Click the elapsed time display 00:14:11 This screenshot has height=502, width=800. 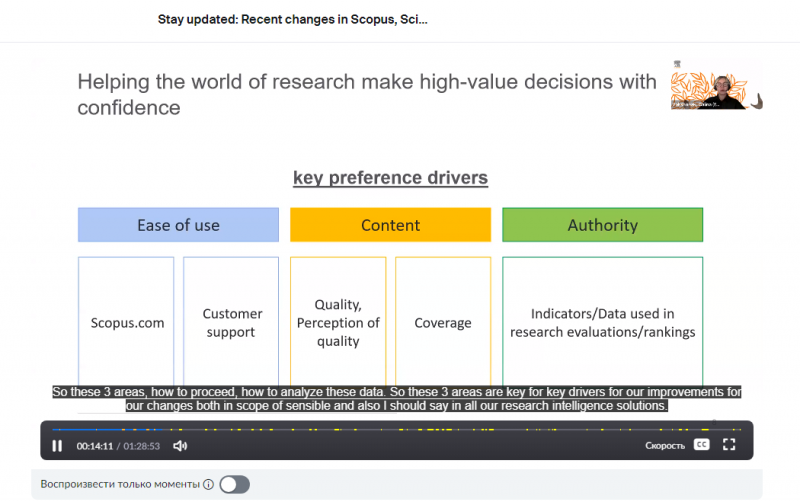point(96,446)
